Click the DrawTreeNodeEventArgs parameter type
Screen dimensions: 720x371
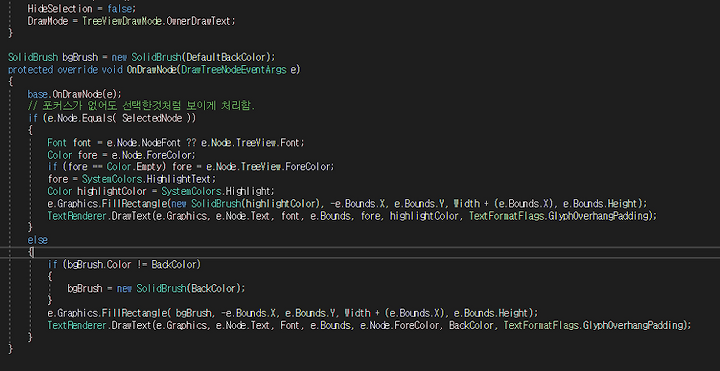coord(234,70)
